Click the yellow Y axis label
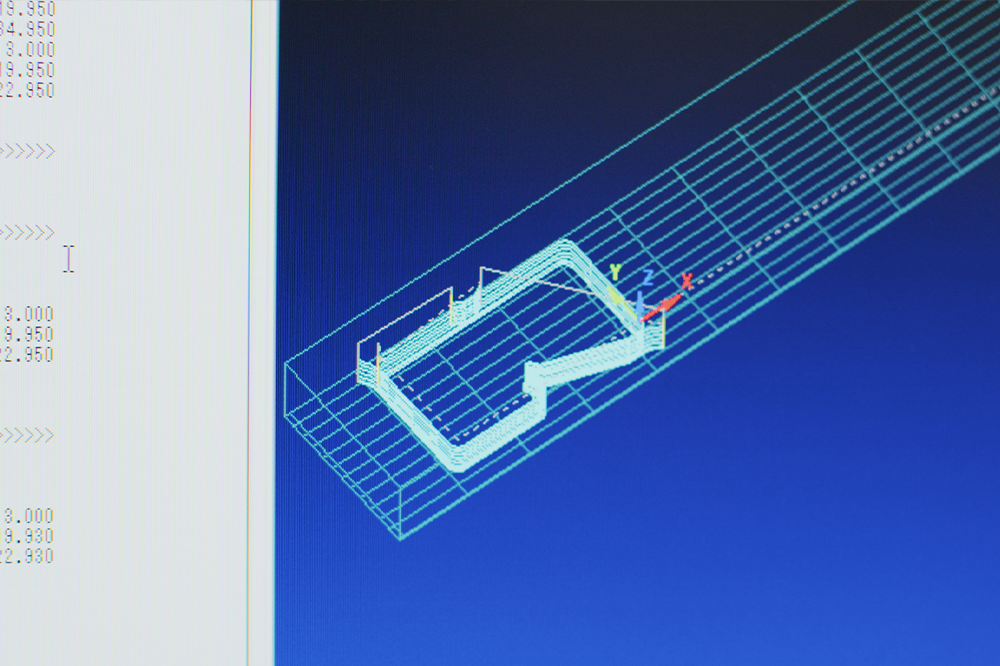The image size is (1000, 666). pyautogui.click(x=615, y=272)
